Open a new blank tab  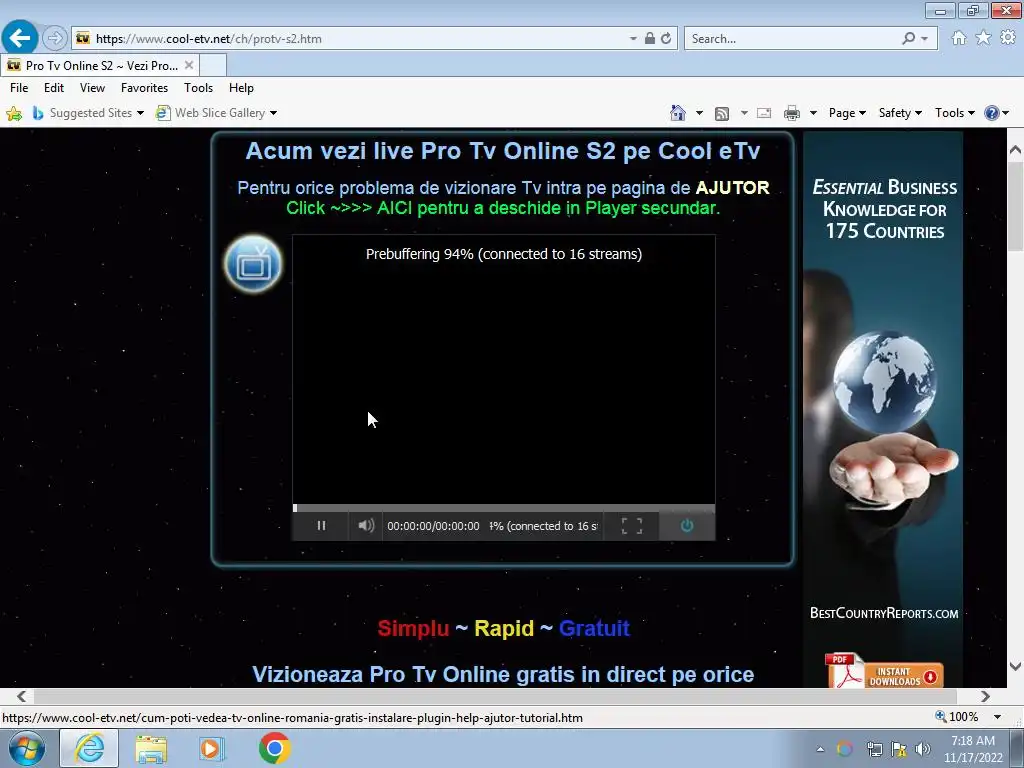tap(213, 65)
